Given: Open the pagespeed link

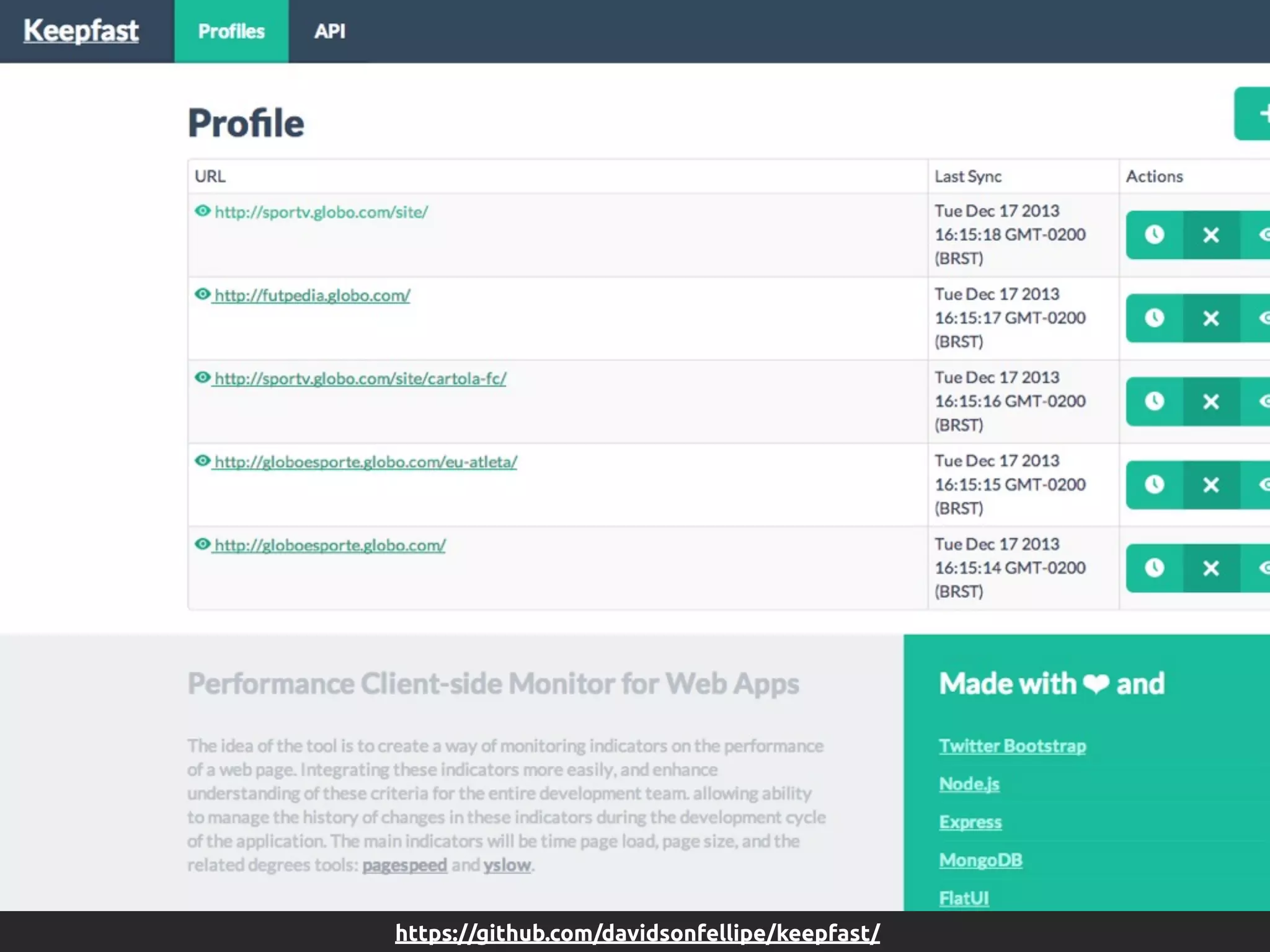Looking at the screenshot, I should [x=404, y=865].
